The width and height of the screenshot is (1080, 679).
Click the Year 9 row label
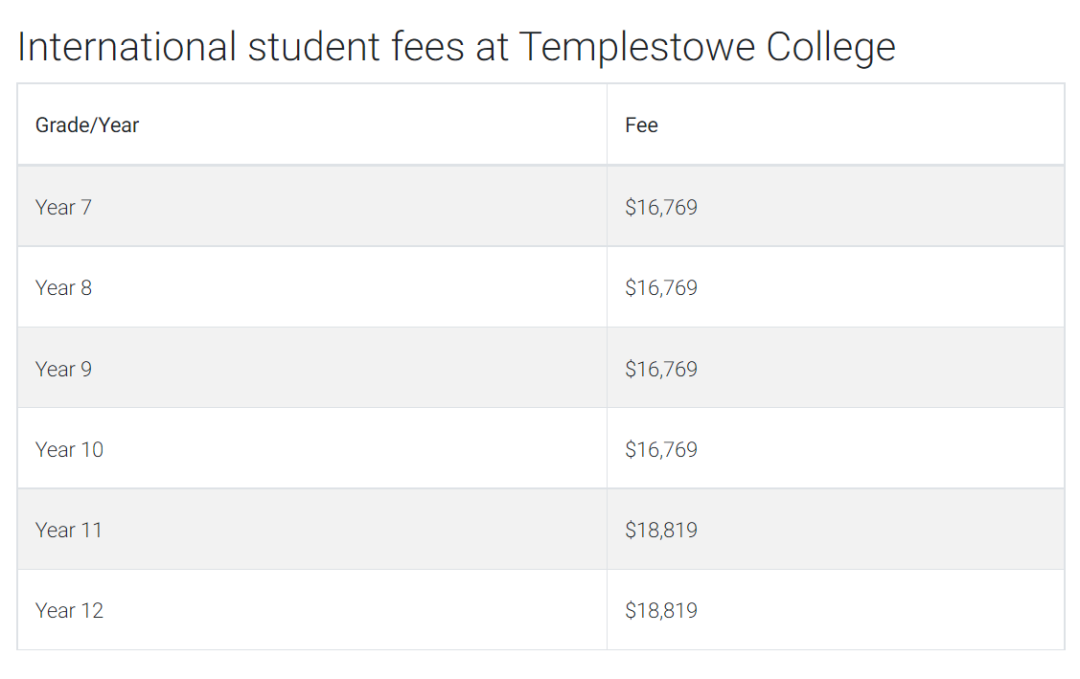pos(63,369)
